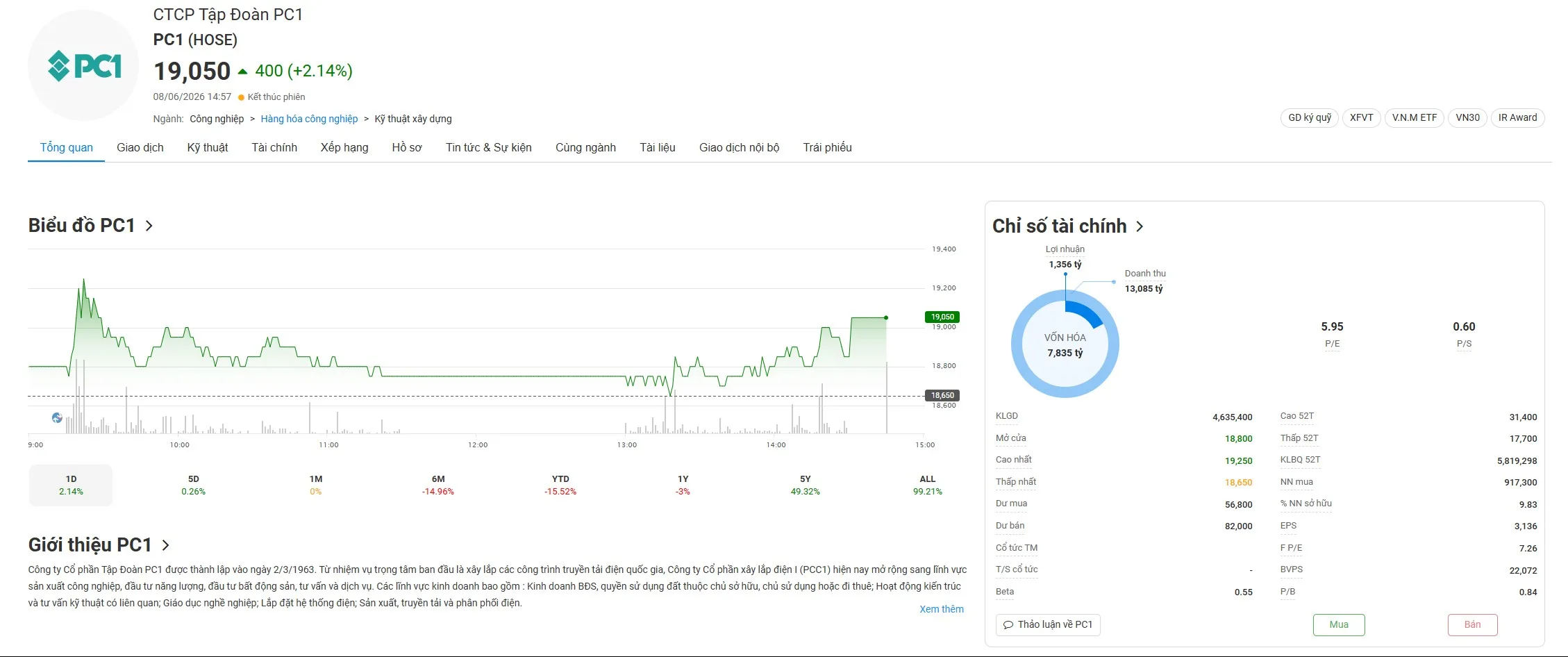Click the Bán sell button
Screen dimensions: 1568x657
point(1473,625)
